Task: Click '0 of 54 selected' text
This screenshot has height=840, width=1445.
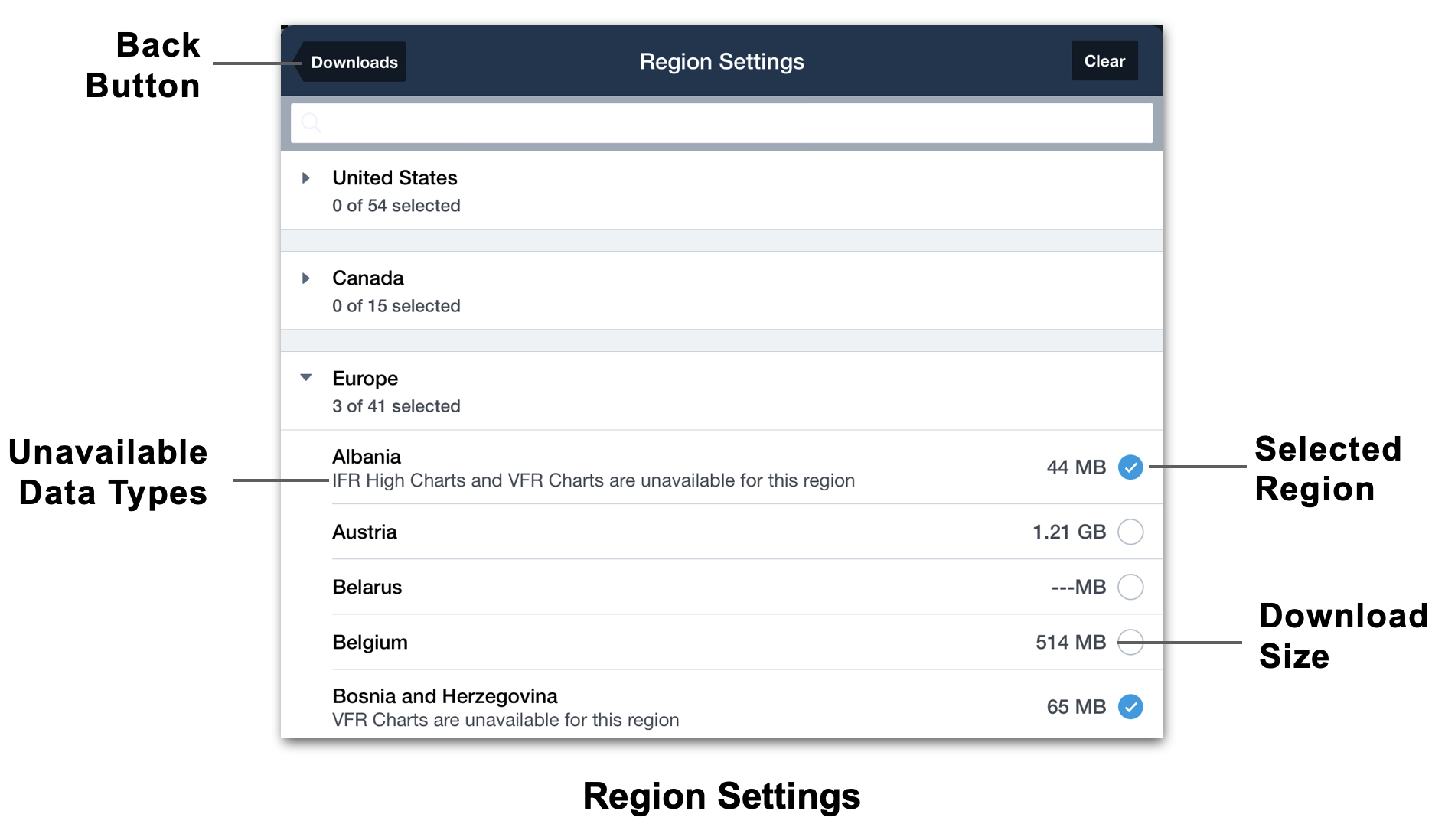Action: point(396,206)
